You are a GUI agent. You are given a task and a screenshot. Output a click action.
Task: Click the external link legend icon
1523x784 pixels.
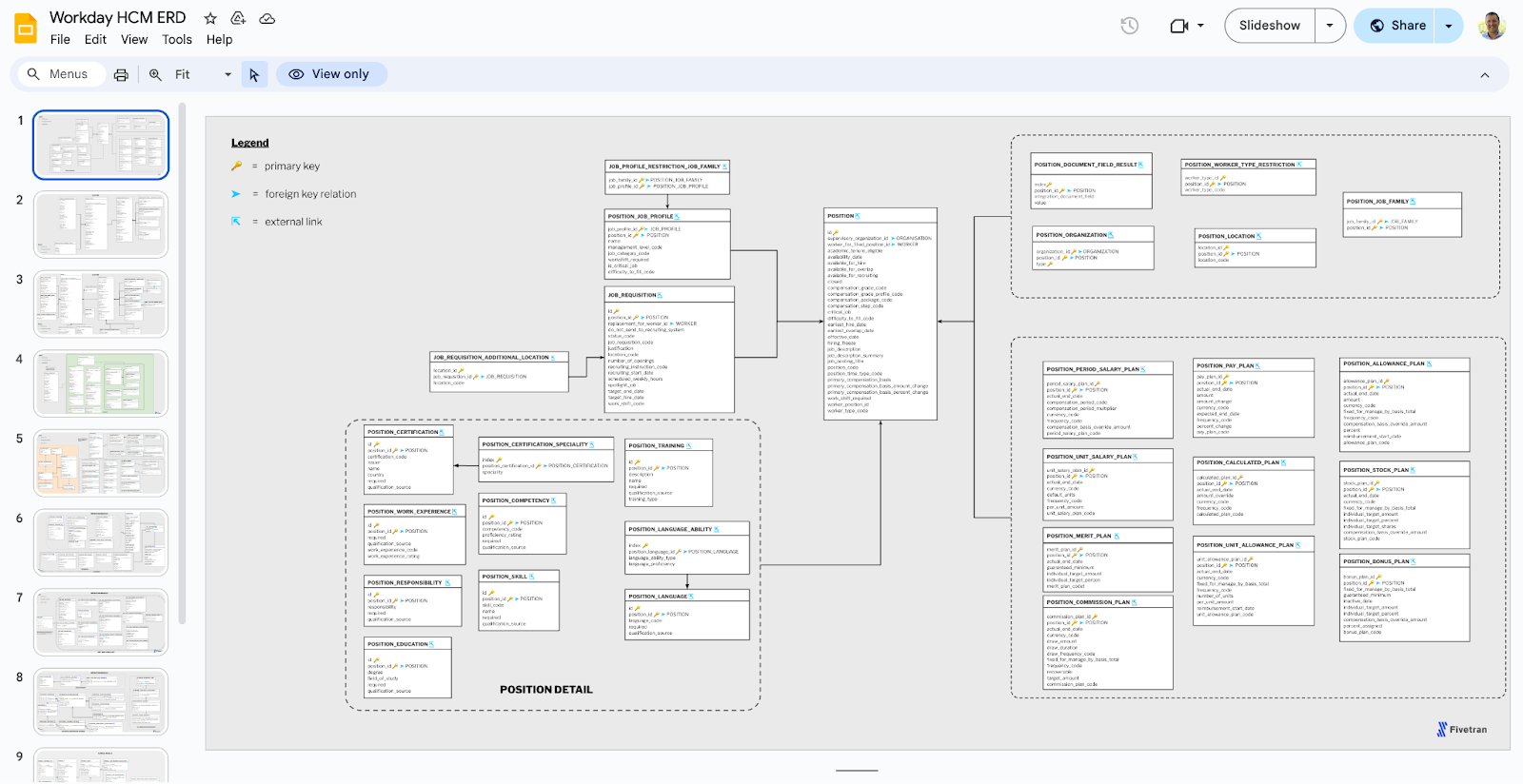[x=236, y=222]
